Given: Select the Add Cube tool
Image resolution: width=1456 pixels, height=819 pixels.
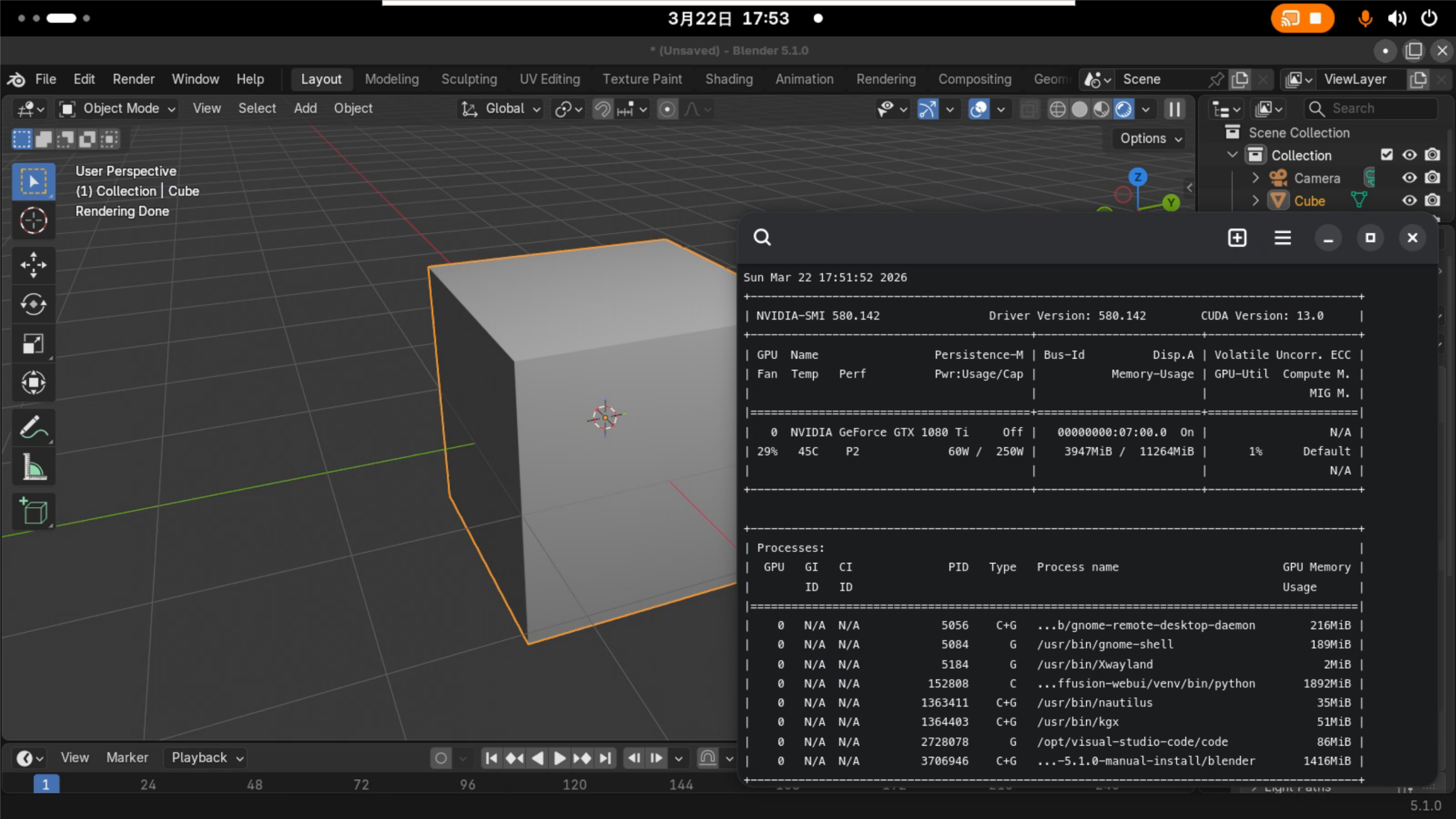Looking at the screenshot, I should 34,511.
